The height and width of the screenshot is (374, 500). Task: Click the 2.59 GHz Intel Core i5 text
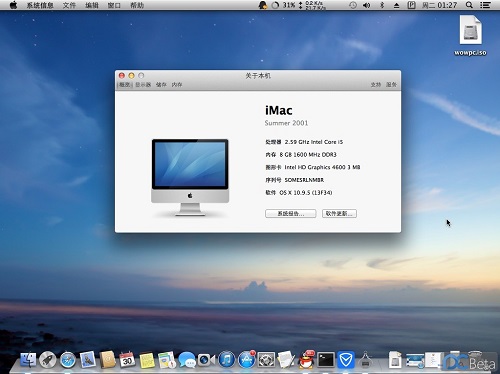click(314, 142)
